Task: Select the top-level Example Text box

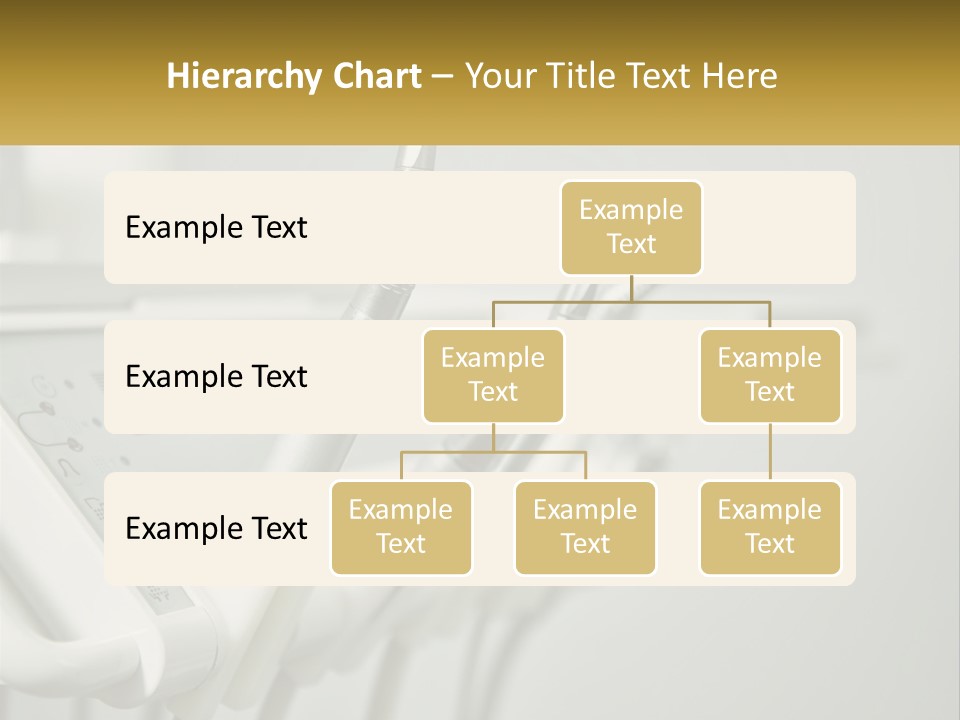Action: (x=631, y=228)
